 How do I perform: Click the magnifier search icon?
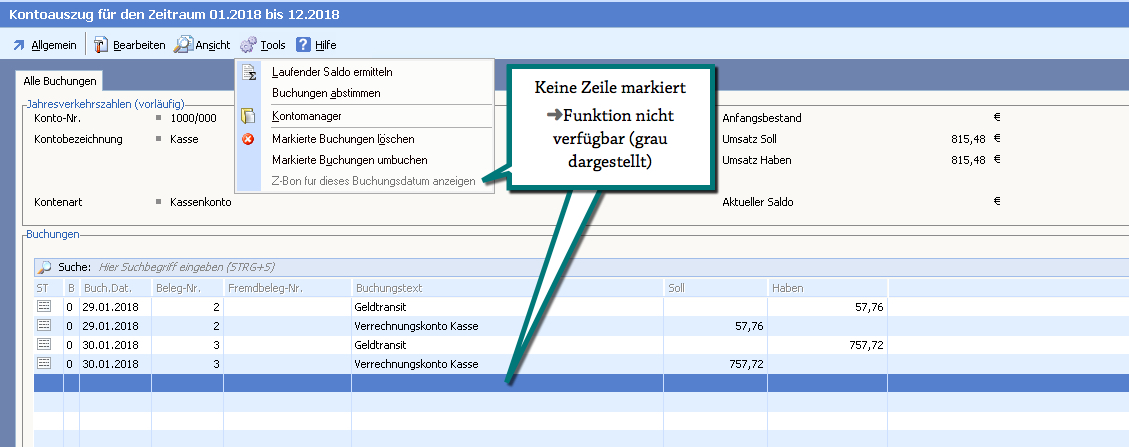[44, 268]
